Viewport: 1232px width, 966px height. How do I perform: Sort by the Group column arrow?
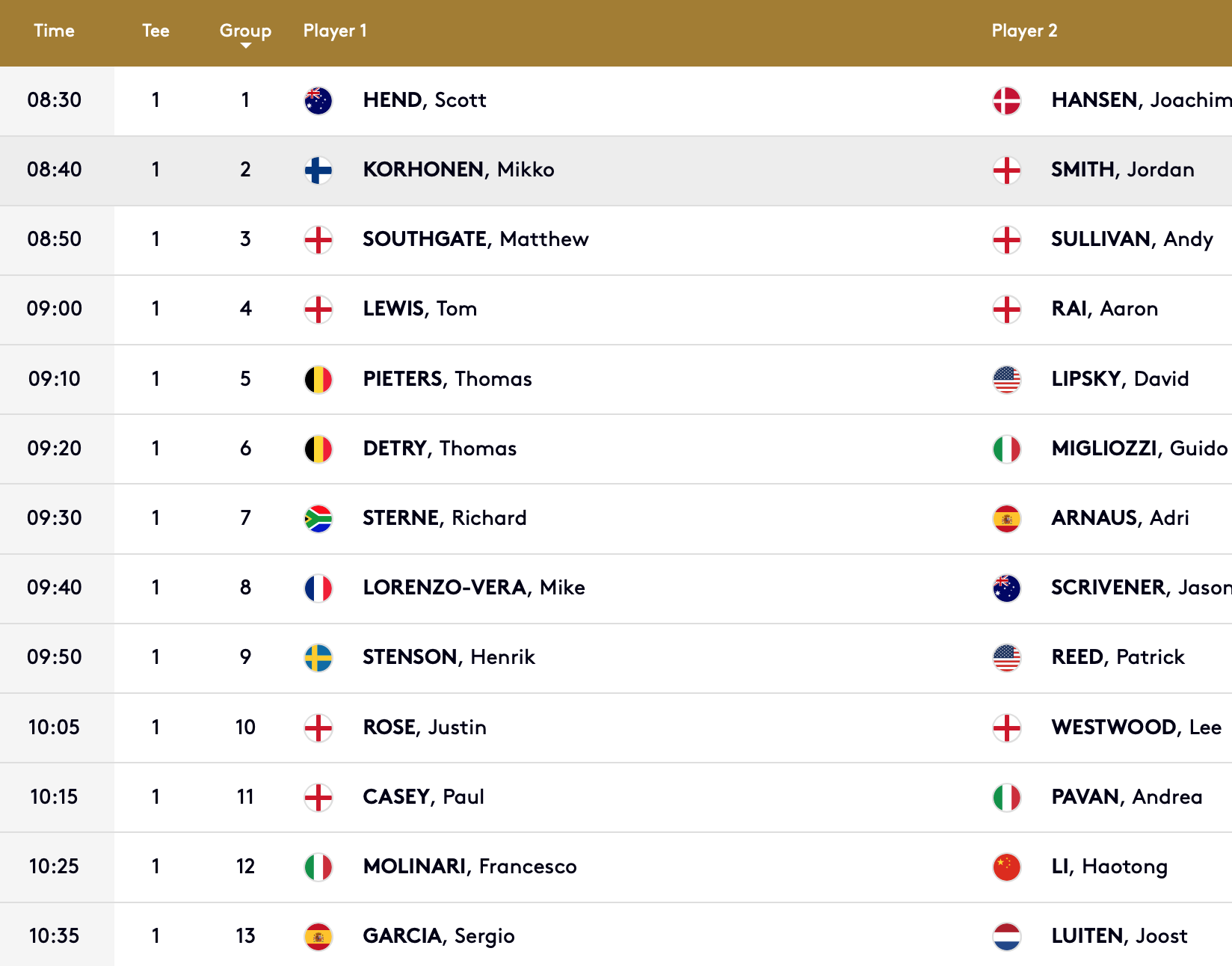tap(245, 46)
